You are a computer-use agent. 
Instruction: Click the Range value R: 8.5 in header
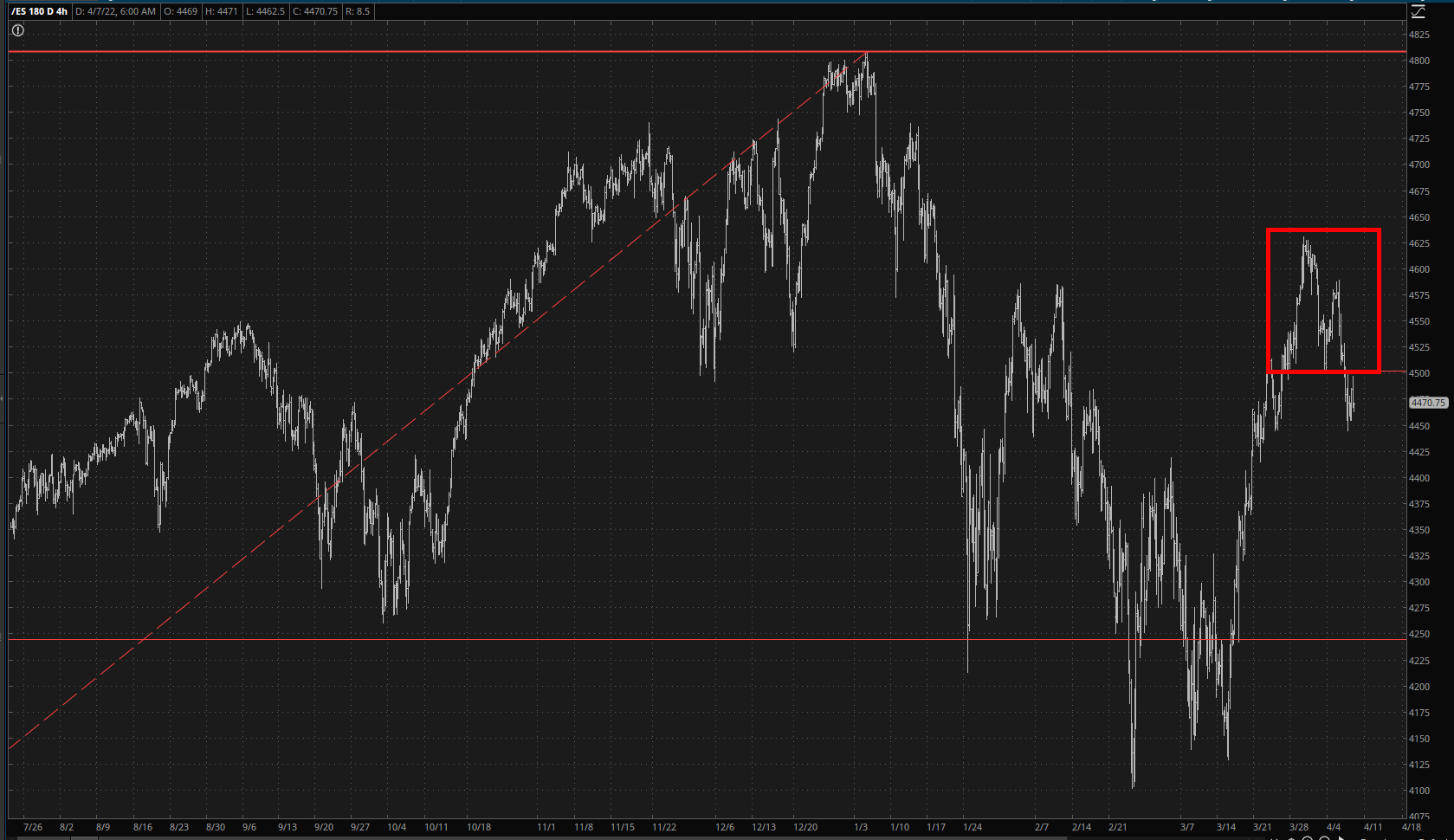pos(358,11)
